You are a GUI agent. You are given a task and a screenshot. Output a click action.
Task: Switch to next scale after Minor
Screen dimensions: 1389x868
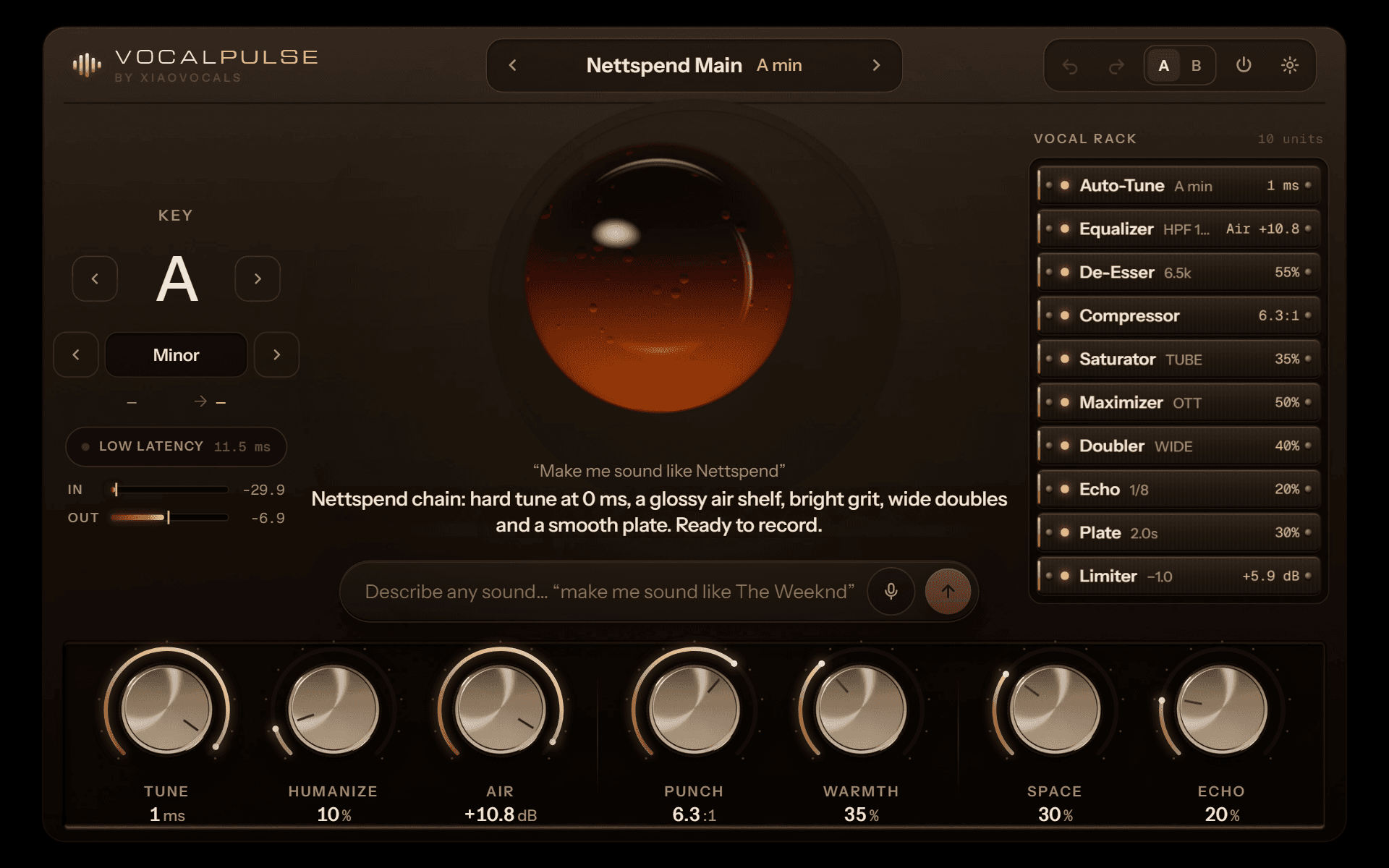pyautogui.click(x=276, y=354)
